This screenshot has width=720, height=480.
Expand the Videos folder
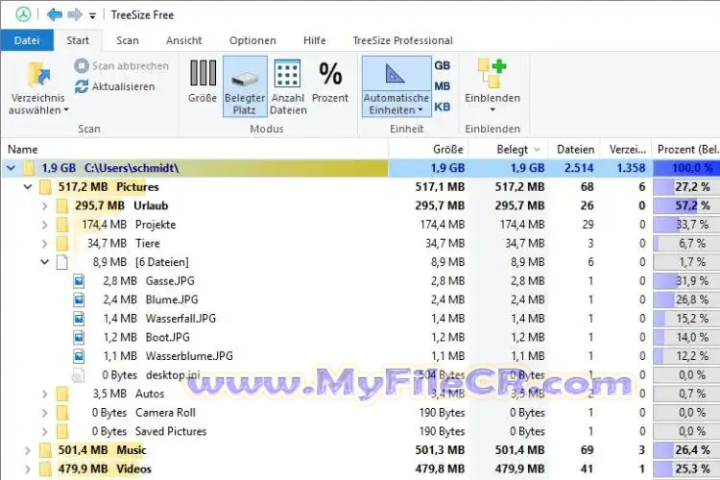[28, 469]
